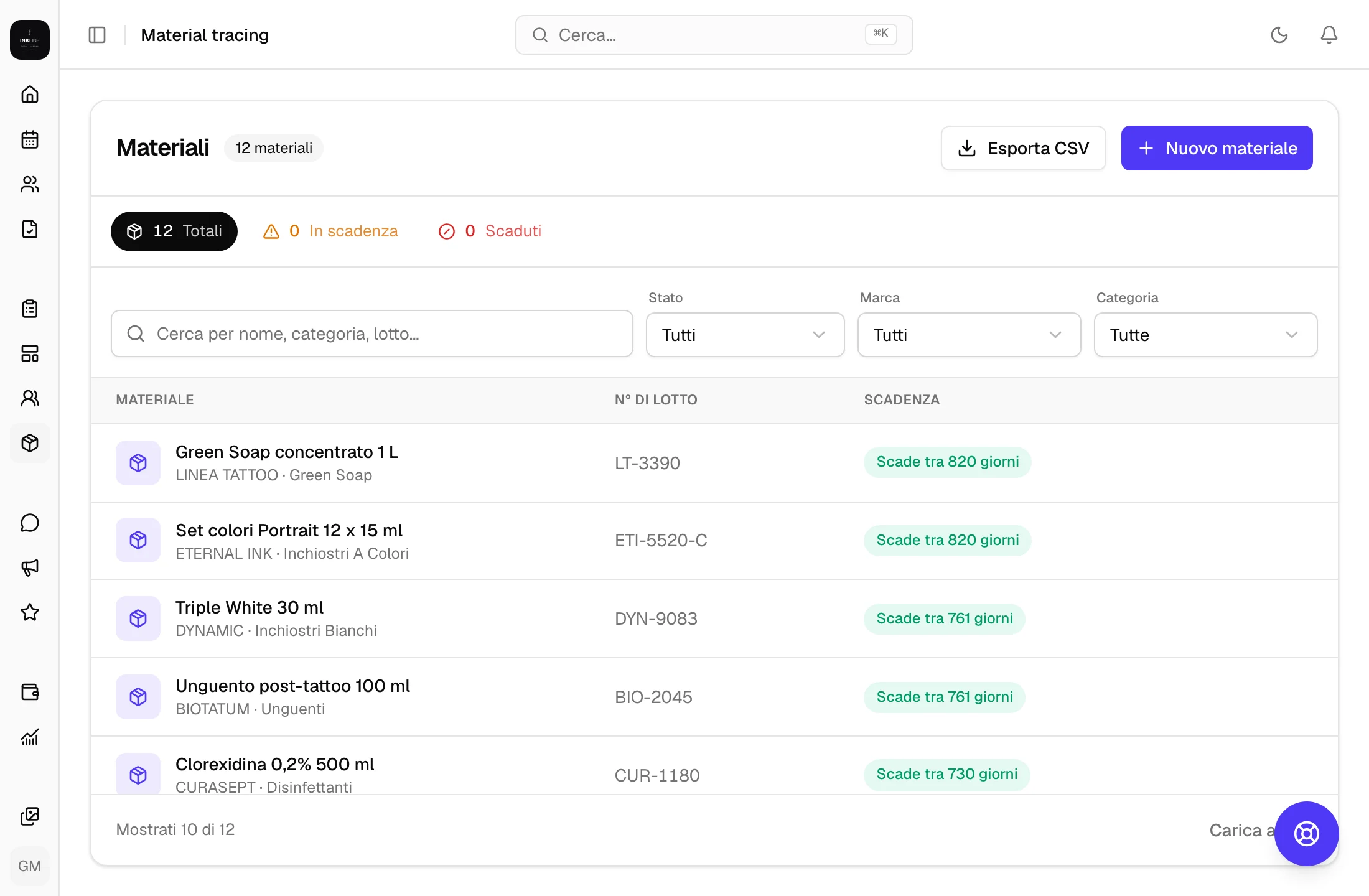1369x896 pixels.
Task: Click the MATERIALE column header
Action: click(x=155, y=399)
